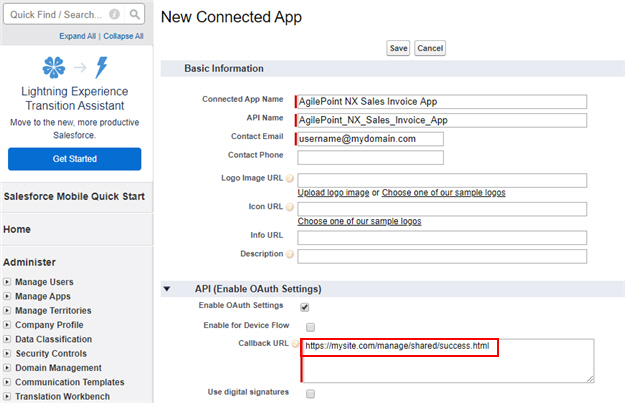
Task: Click Upload logo image link
Action: tap(333, 193)
